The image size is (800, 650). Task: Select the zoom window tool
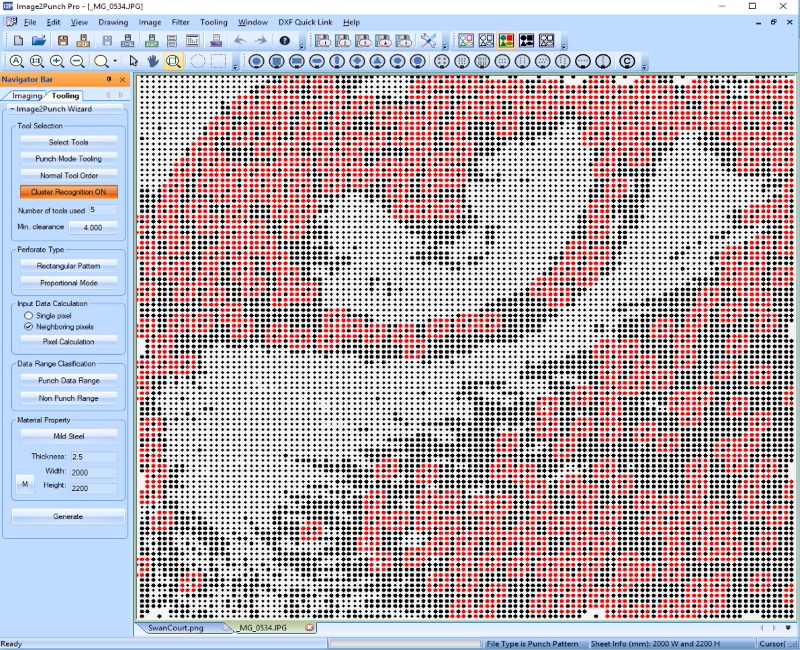(173, 61)
